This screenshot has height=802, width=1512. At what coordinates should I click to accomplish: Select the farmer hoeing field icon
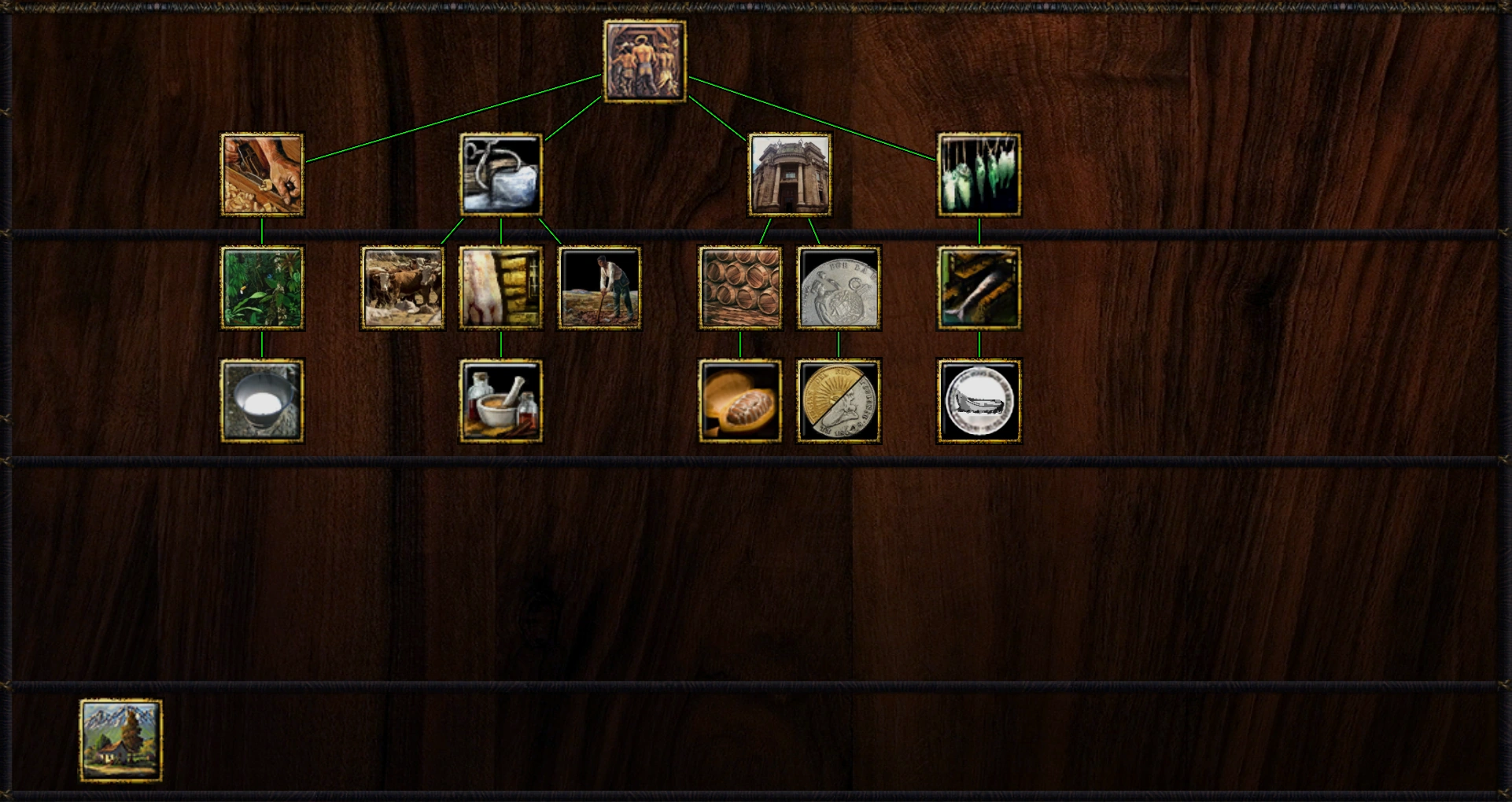click(x=599, y=288)
